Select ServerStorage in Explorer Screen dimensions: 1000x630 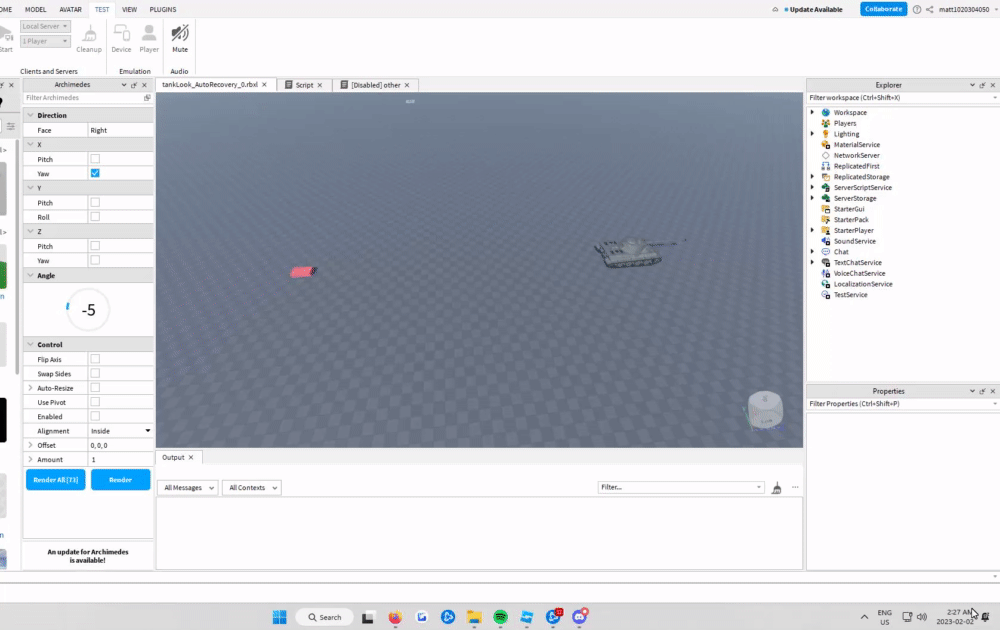[x=855, y=198]
